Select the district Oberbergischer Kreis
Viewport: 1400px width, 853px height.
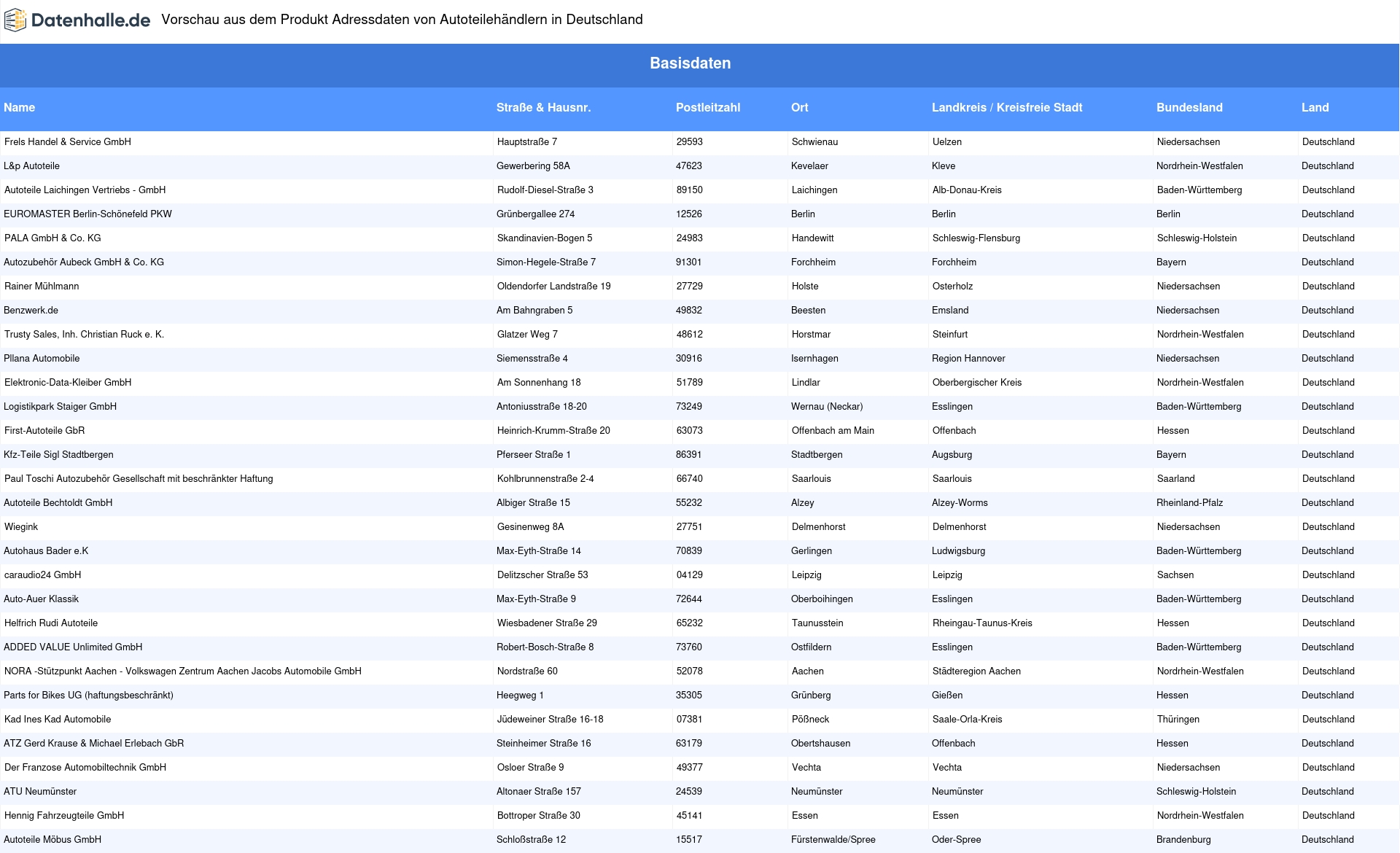click(977, 383)
